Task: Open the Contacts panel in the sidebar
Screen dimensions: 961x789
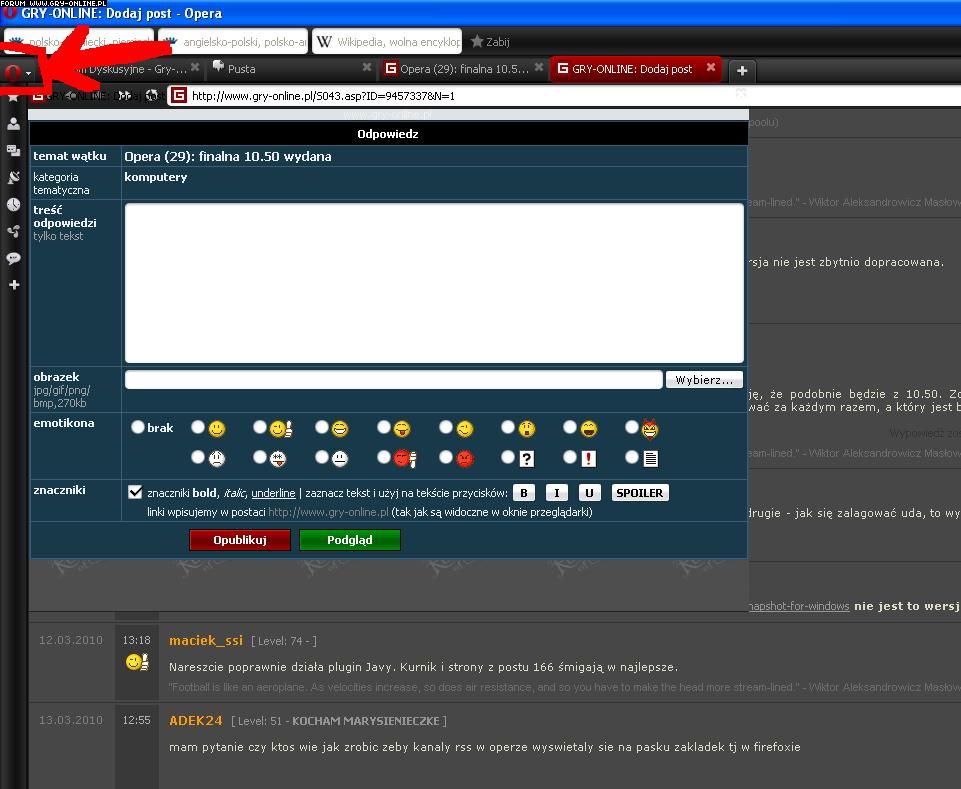Action: click(13, 123)
